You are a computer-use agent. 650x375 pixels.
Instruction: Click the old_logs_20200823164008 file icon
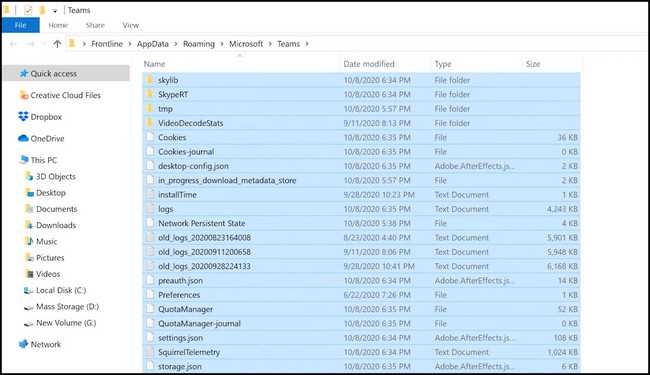coord(150,237)
